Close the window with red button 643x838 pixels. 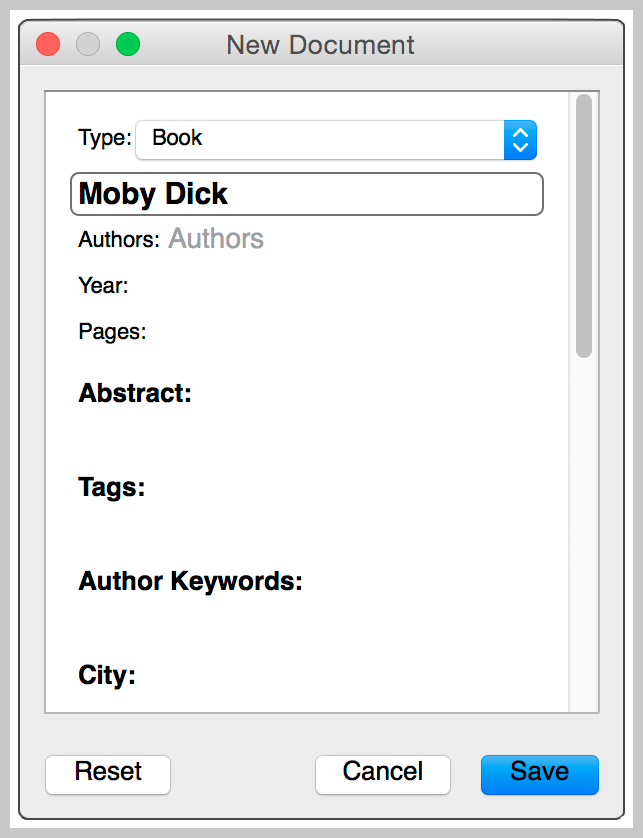click(x=48, y=45)
